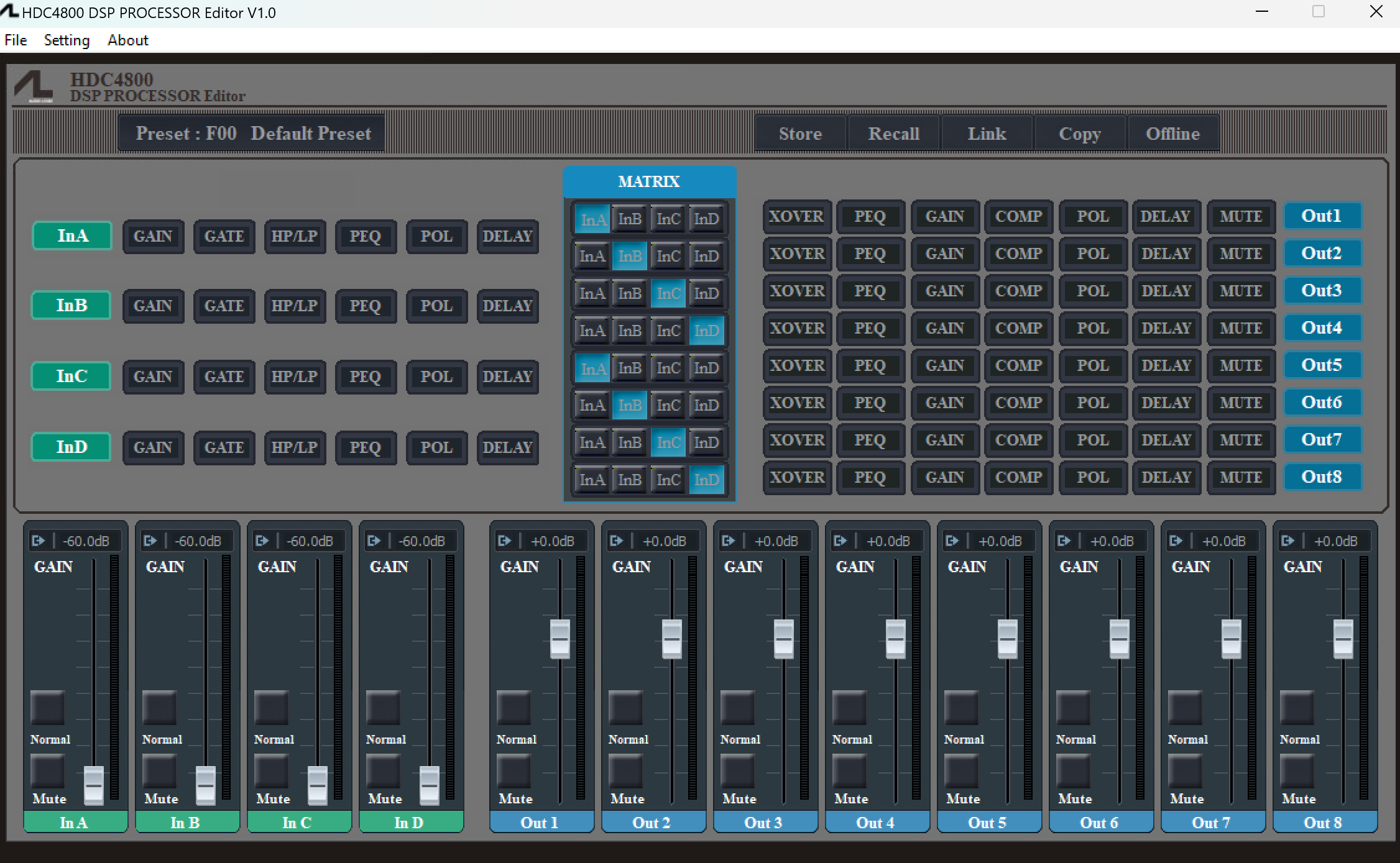This screenshot has height=863, width=1400.
Task: Open the About menu
Action: (x=127, y=40)
